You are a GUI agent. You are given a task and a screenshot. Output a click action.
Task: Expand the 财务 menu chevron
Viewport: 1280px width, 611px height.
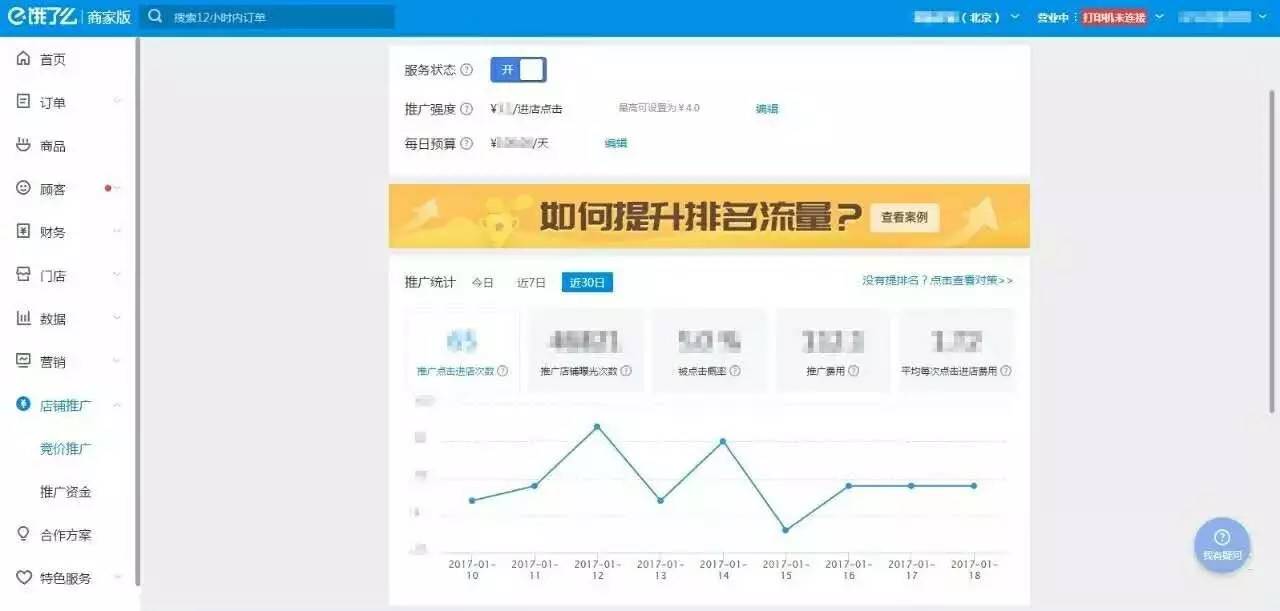pyautogui.click(x=117, y=232)
